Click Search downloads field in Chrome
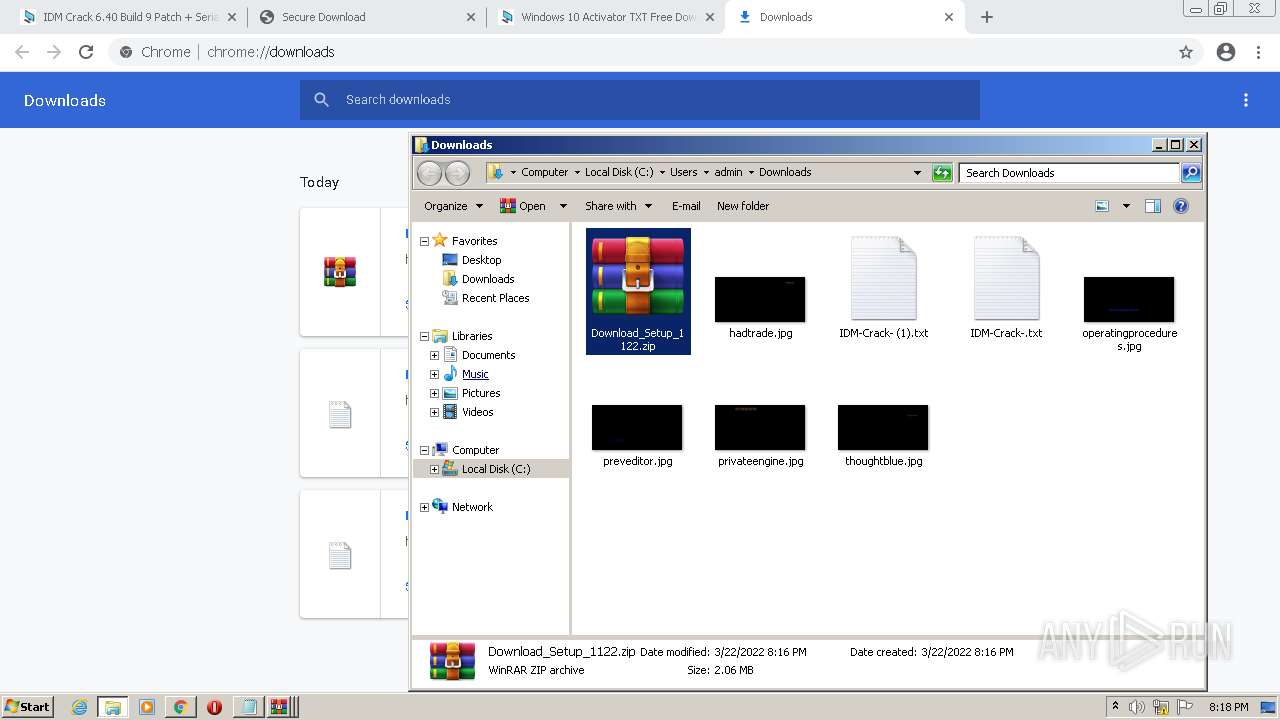The width and height of the screenshot is (1280, 720). pos(640,100)
